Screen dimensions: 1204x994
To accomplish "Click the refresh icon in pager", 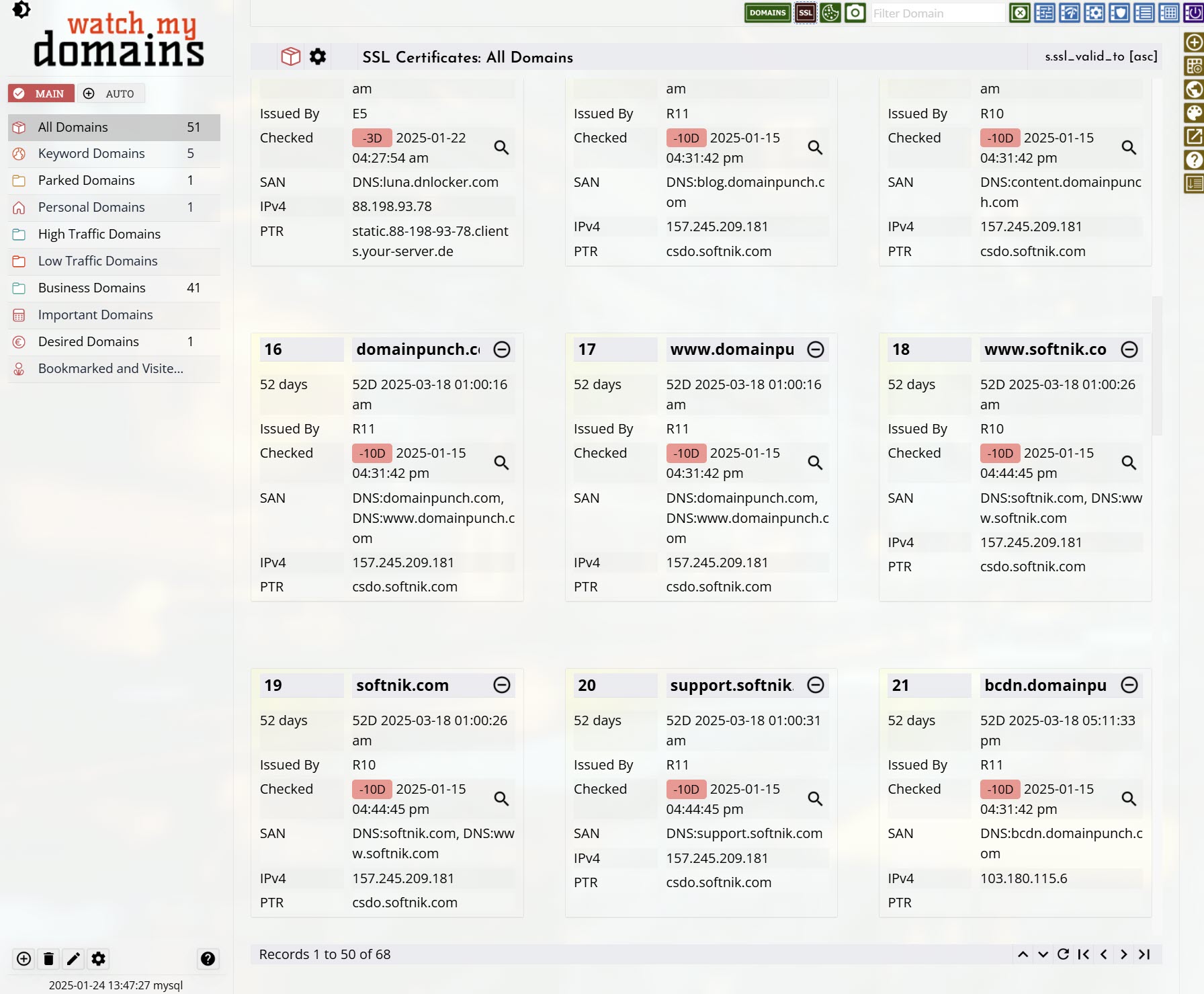I will (x=1063, y=954).
